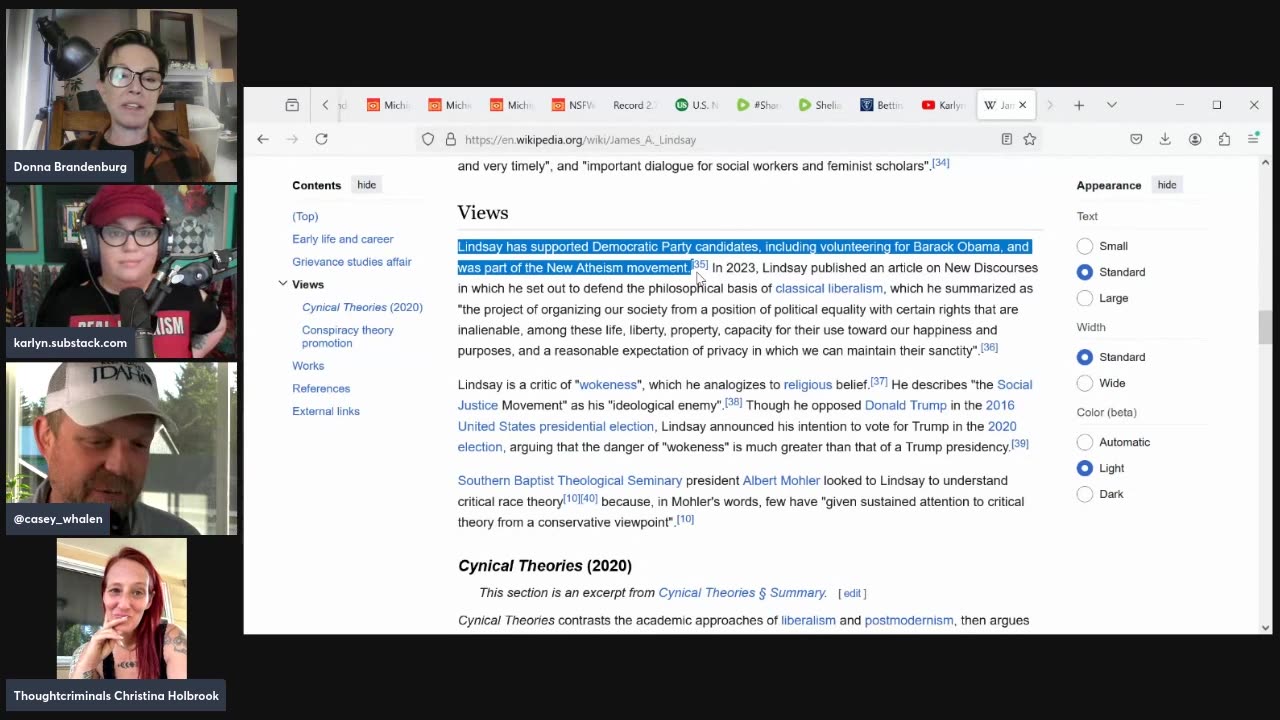Go back to previous page
The image size is (1280, 720).
tap(263, 139)
